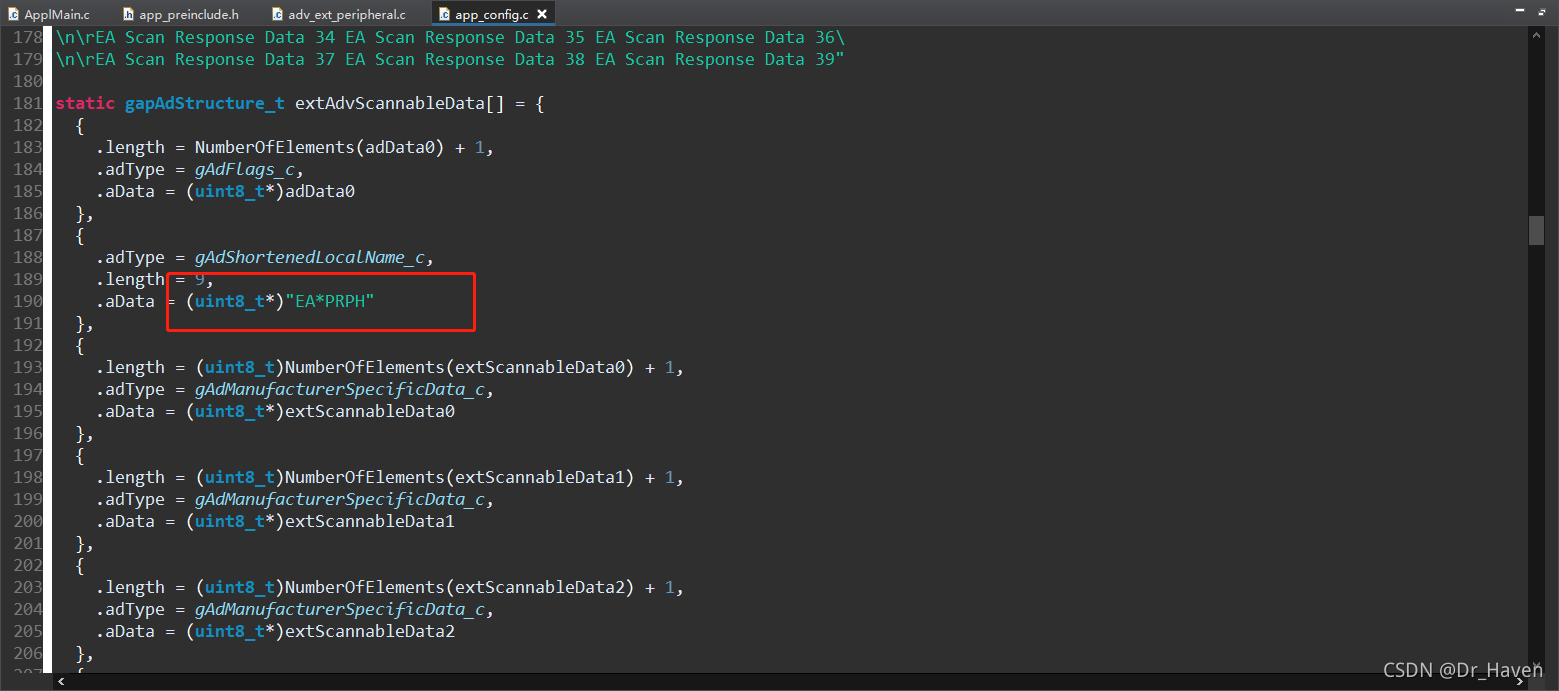Viewport: 1559px width, 691px height.
Task: Switch to the ApplMain.c tab
Action: click(x=50, y=14)
